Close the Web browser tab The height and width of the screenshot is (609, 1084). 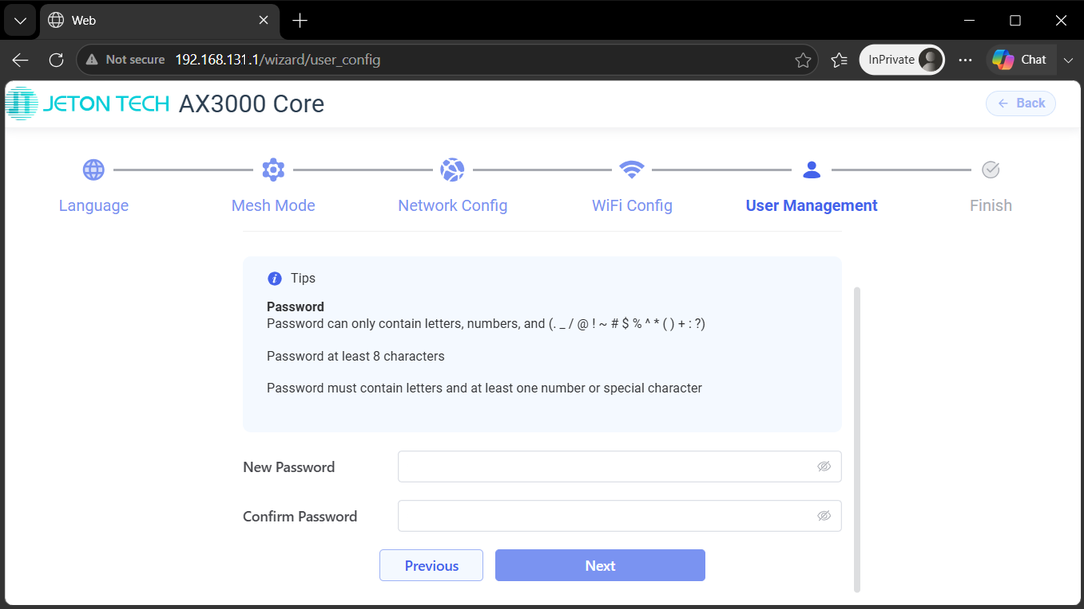pyautogui.click(x=263, y=21)
